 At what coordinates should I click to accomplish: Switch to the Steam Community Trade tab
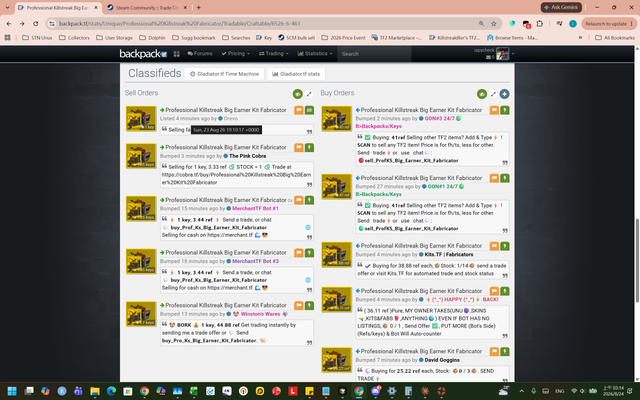click(147, 7)
